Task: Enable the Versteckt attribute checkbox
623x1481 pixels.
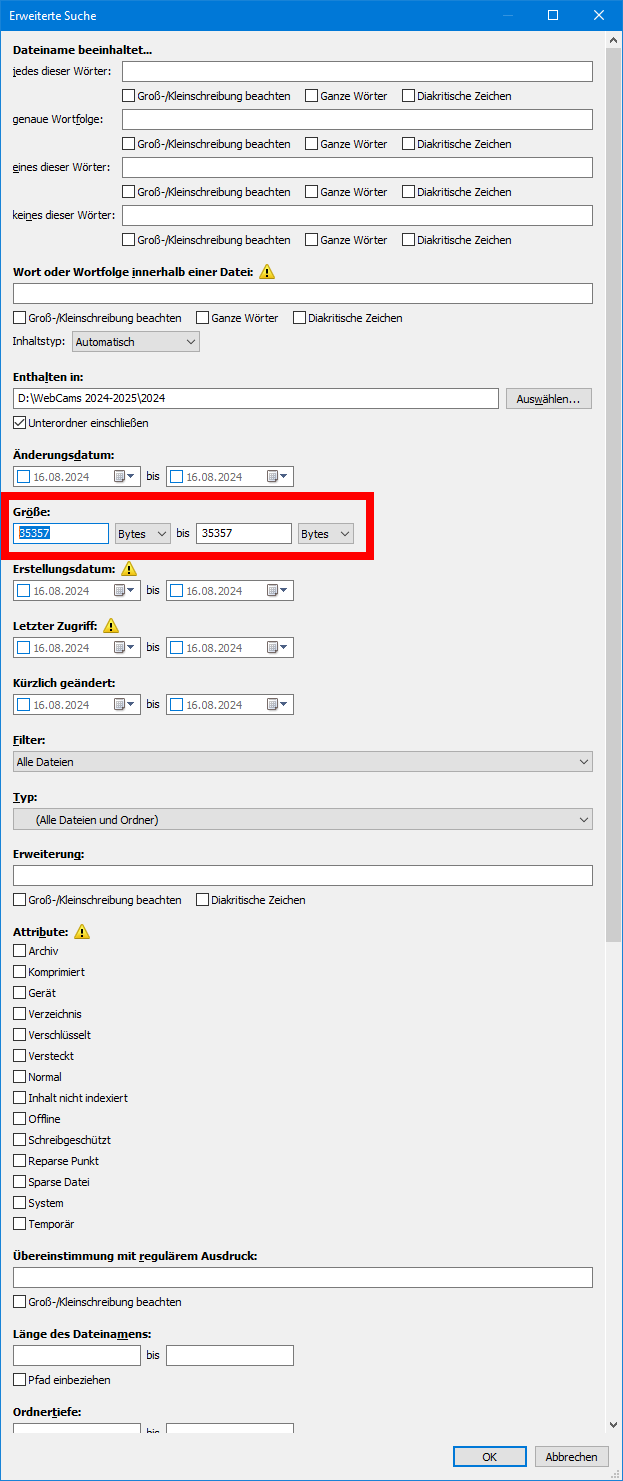Action: (x=20, y=1056)
